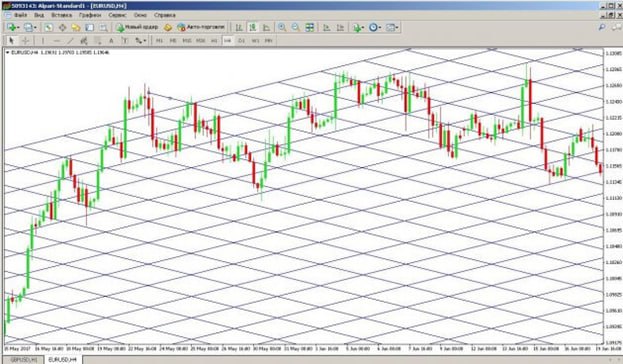Open the Справка (Help) menu

coord(164,15)
